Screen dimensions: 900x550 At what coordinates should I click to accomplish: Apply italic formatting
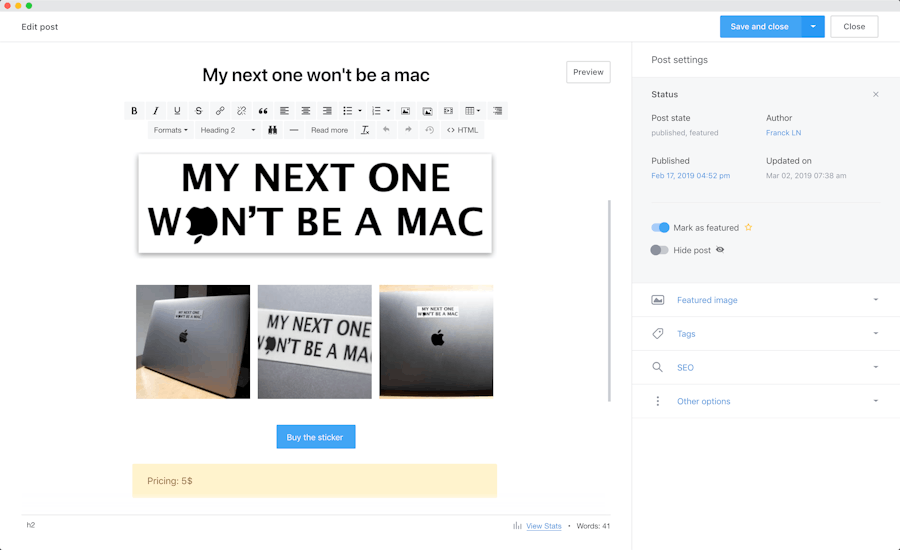[x=156, y=111]
